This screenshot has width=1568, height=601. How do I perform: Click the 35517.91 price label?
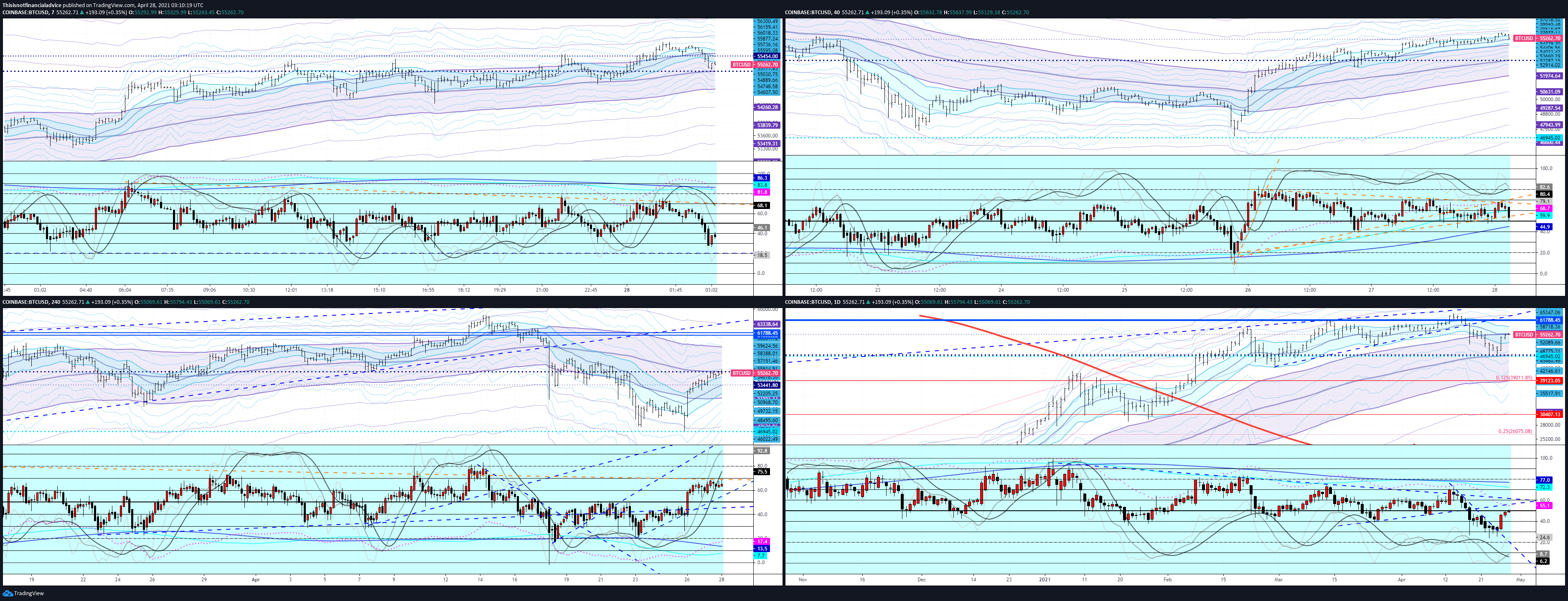(x=1550, y=394)
